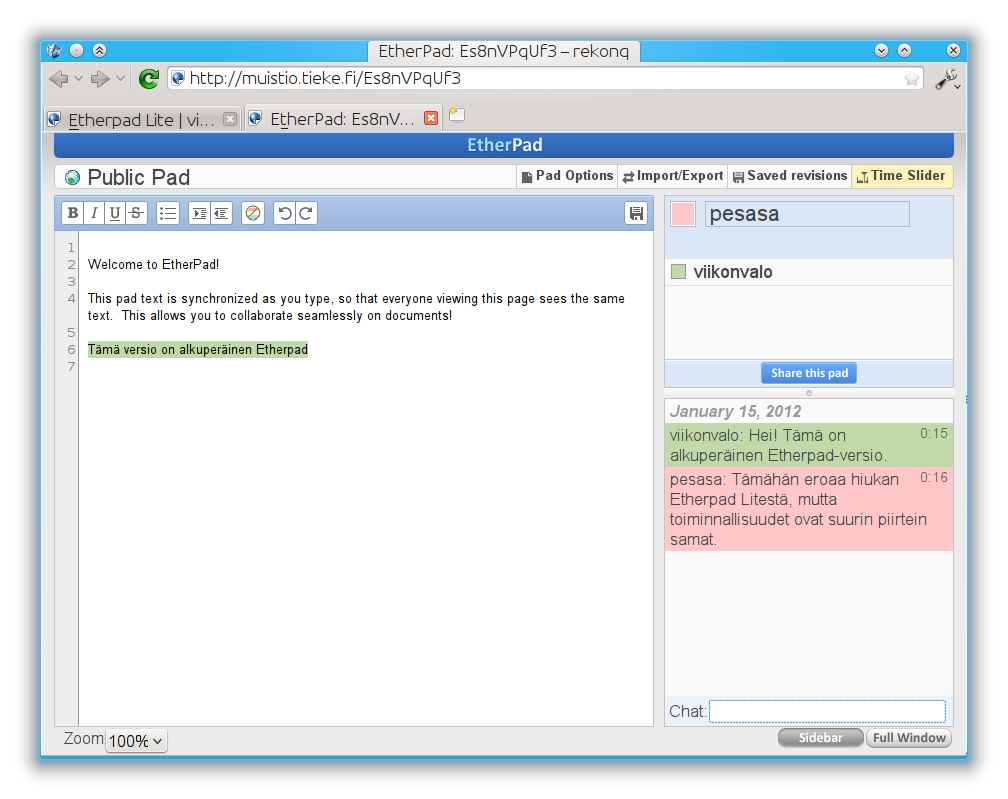This screenshot has width=1008, height=799.
Task: Bookmark page with the star icon
Action: [911, 79]
